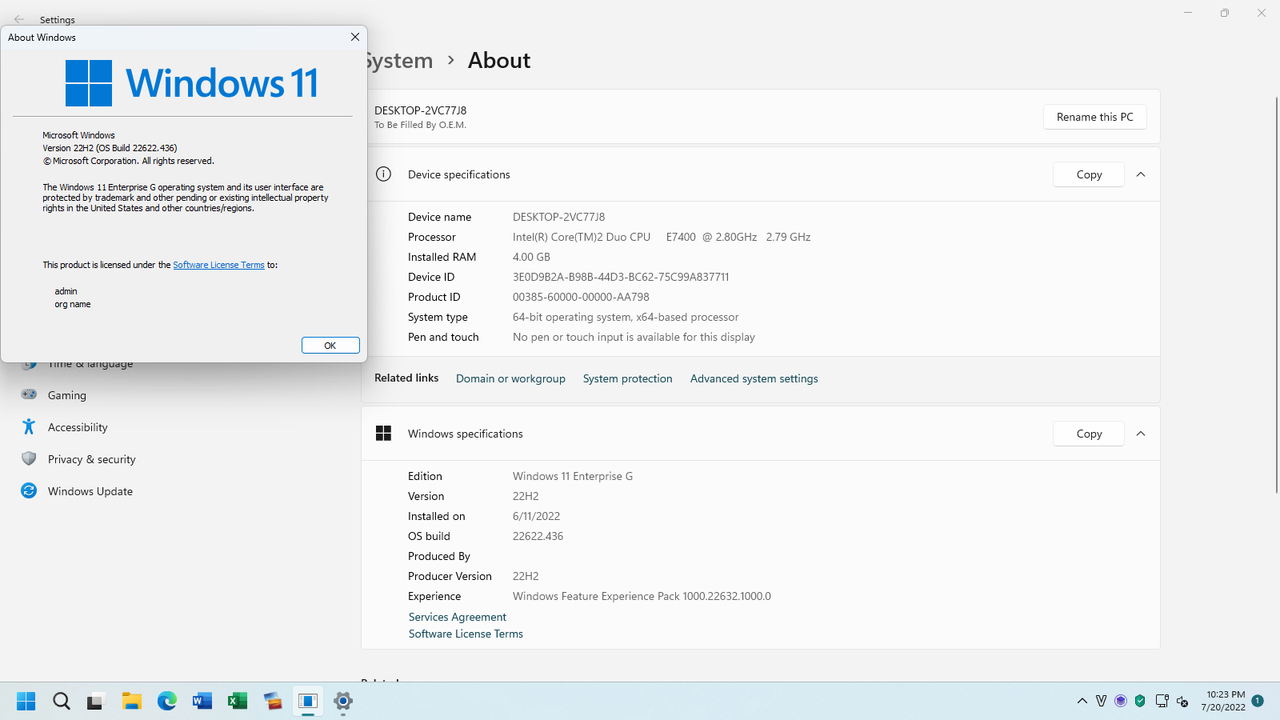This screenshot has width=1280, height=720.
Task: Click OK in About Windows dialog
Action: (330, 345)
